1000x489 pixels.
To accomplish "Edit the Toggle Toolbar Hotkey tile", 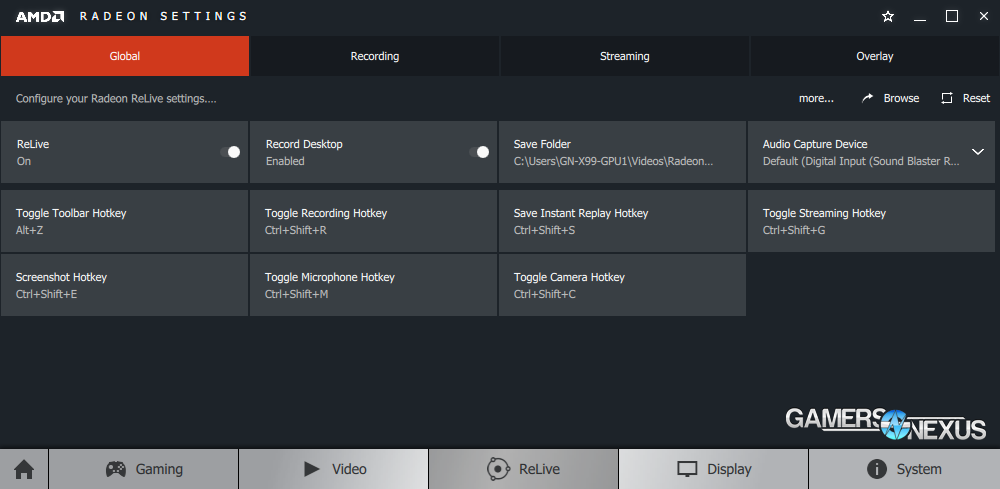I will (x=124, y=221).
